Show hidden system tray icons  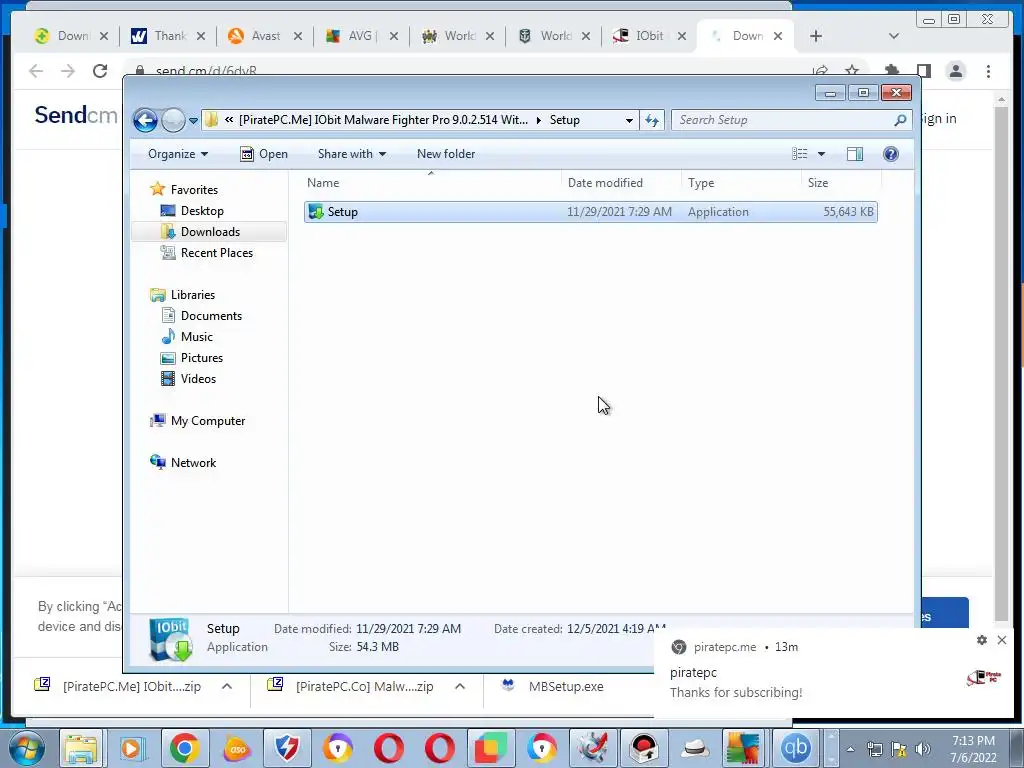coord(850,749)
